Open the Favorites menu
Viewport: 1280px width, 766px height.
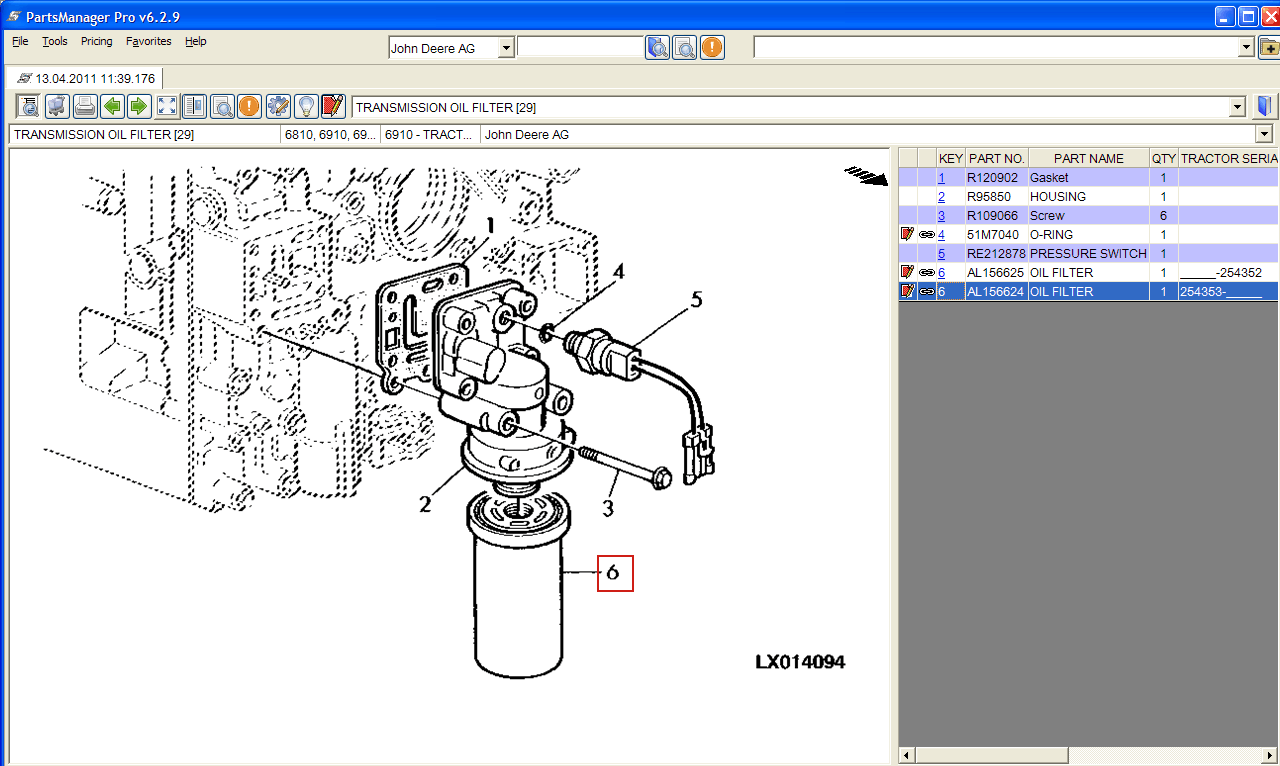tap(149, 41)
